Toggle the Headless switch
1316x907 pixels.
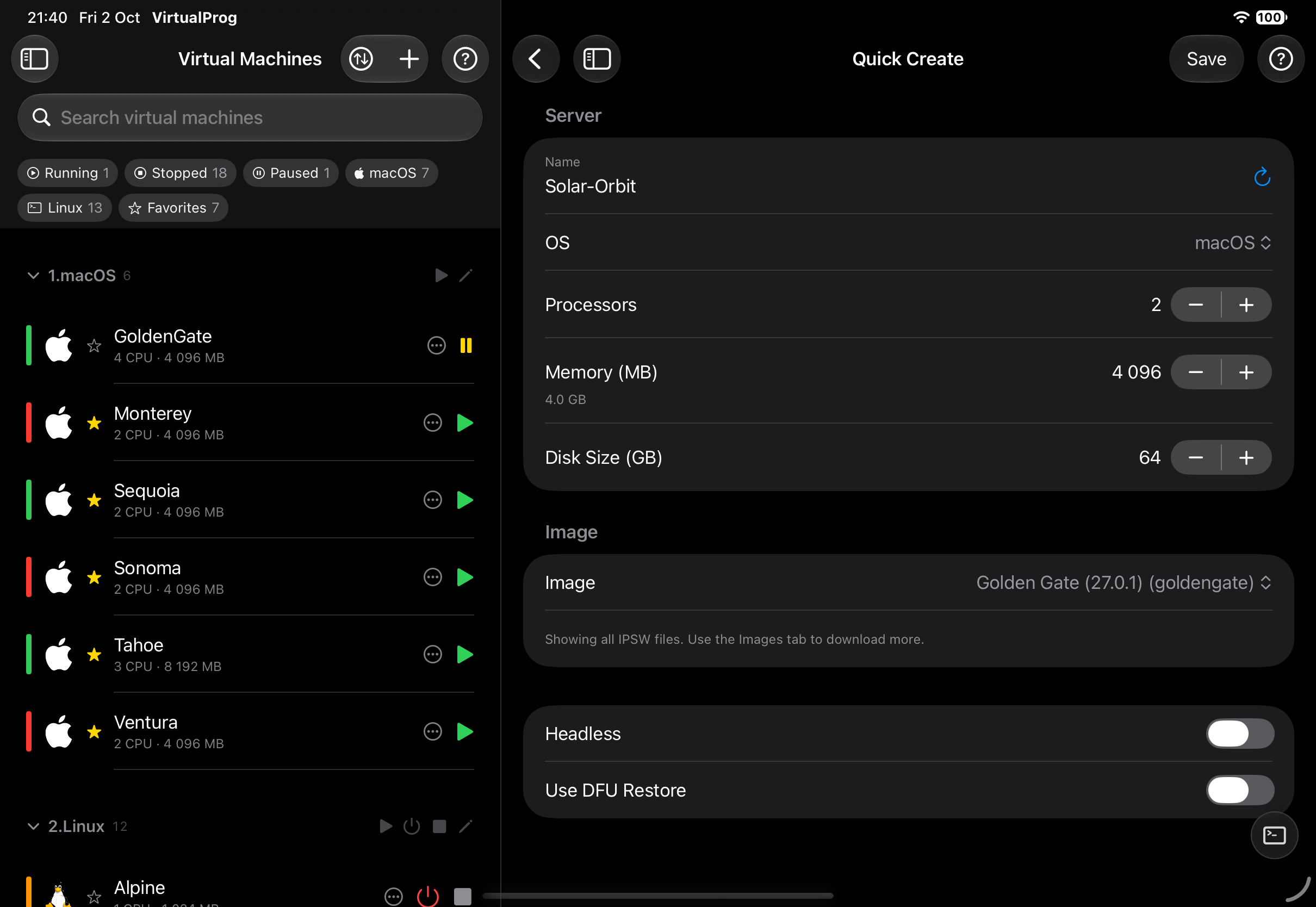pos(1239,734)
